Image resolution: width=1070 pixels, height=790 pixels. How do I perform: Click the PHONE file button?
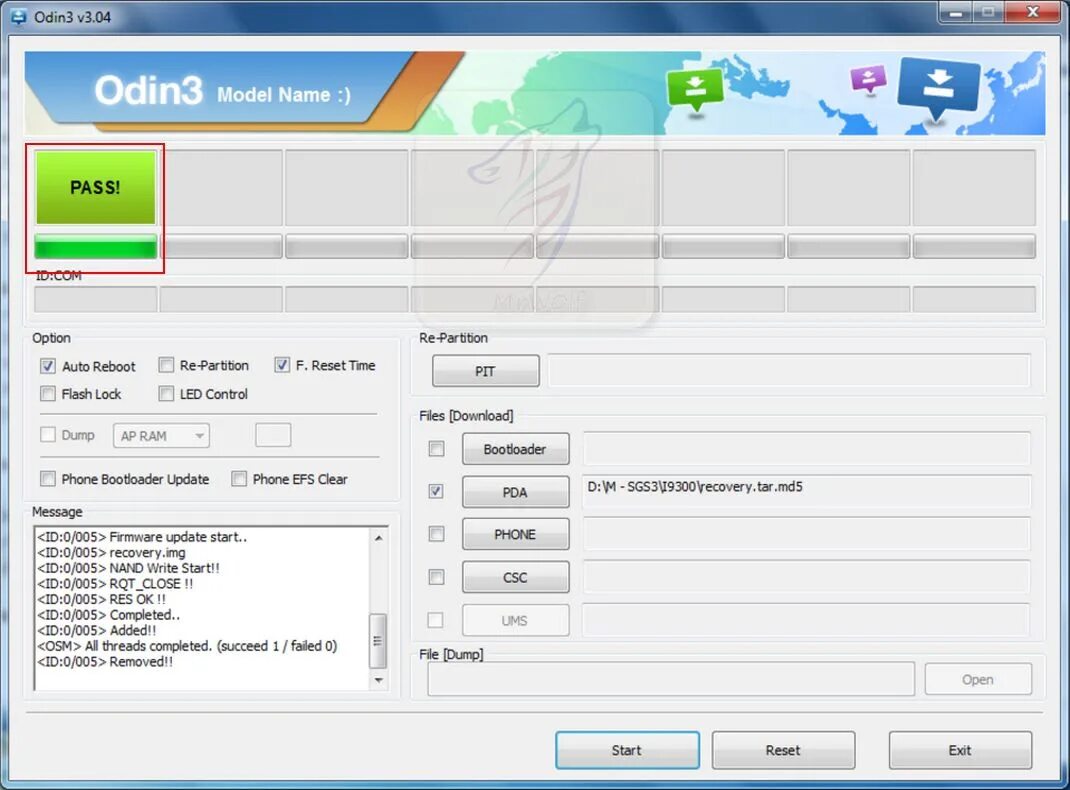[x=515, y=534]
